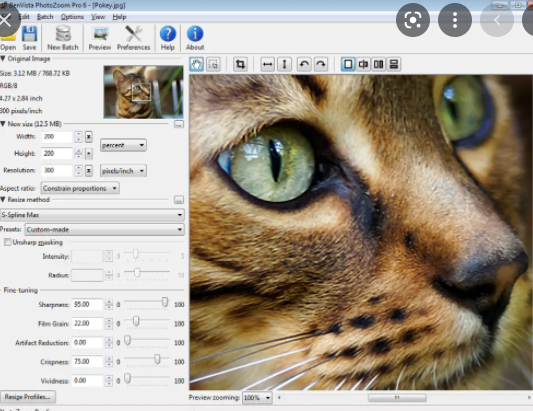Switch to stacked horizontal split view
533x411 pixels.
(394, 64)
